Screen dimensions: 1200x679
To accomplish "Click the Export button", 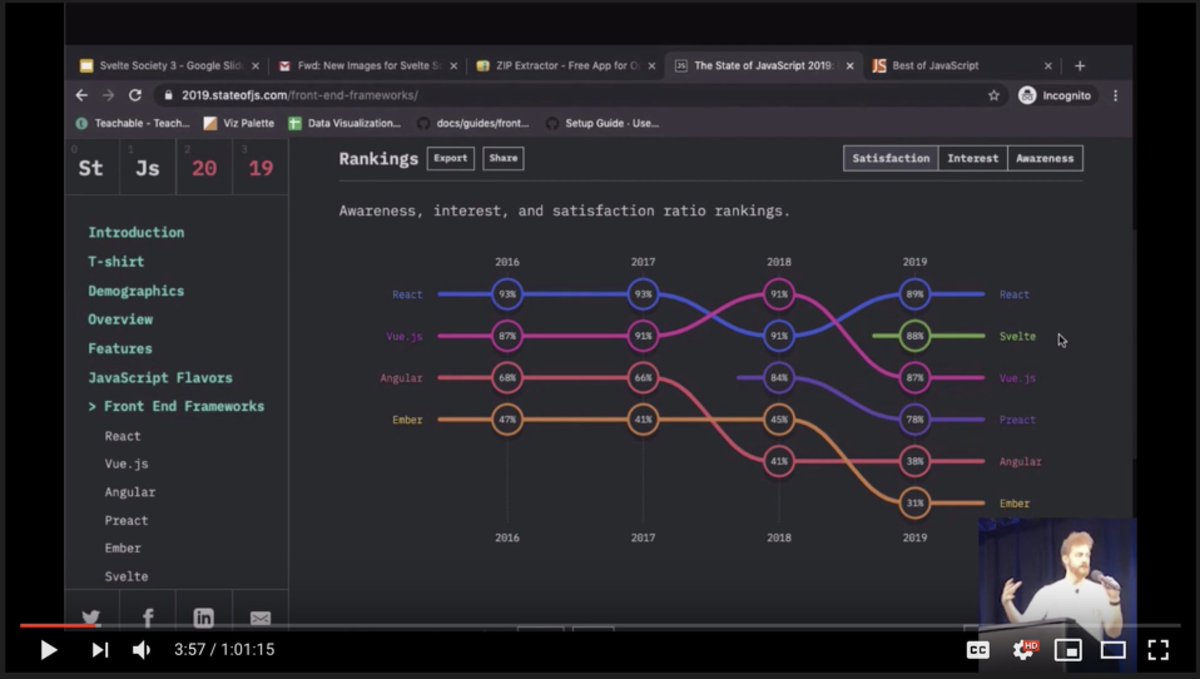I will point(450,158).
